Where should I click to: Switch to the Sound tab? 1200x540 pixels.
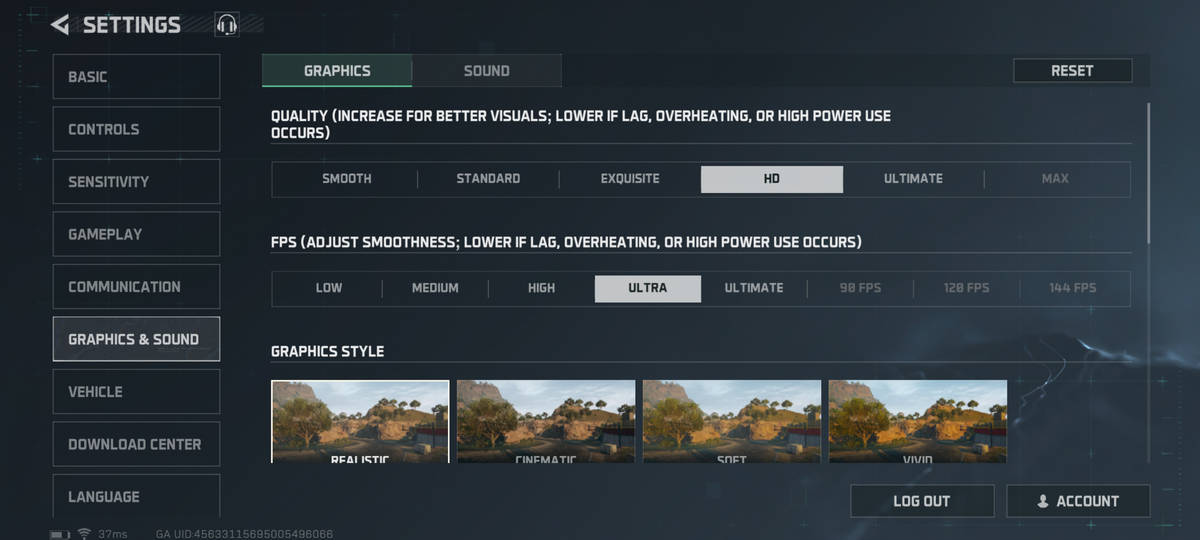(x=486, y=71)
